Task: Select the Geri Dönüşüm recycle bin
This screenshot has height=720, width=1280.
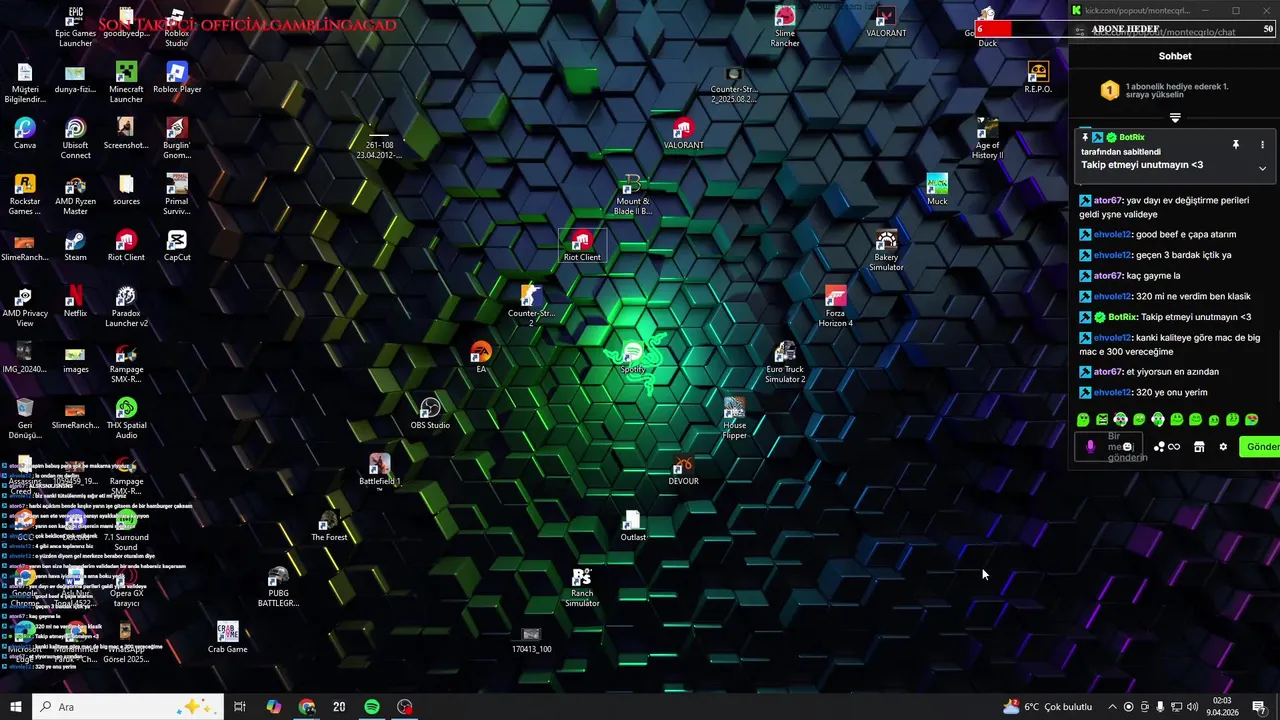Action: point(25,419)
